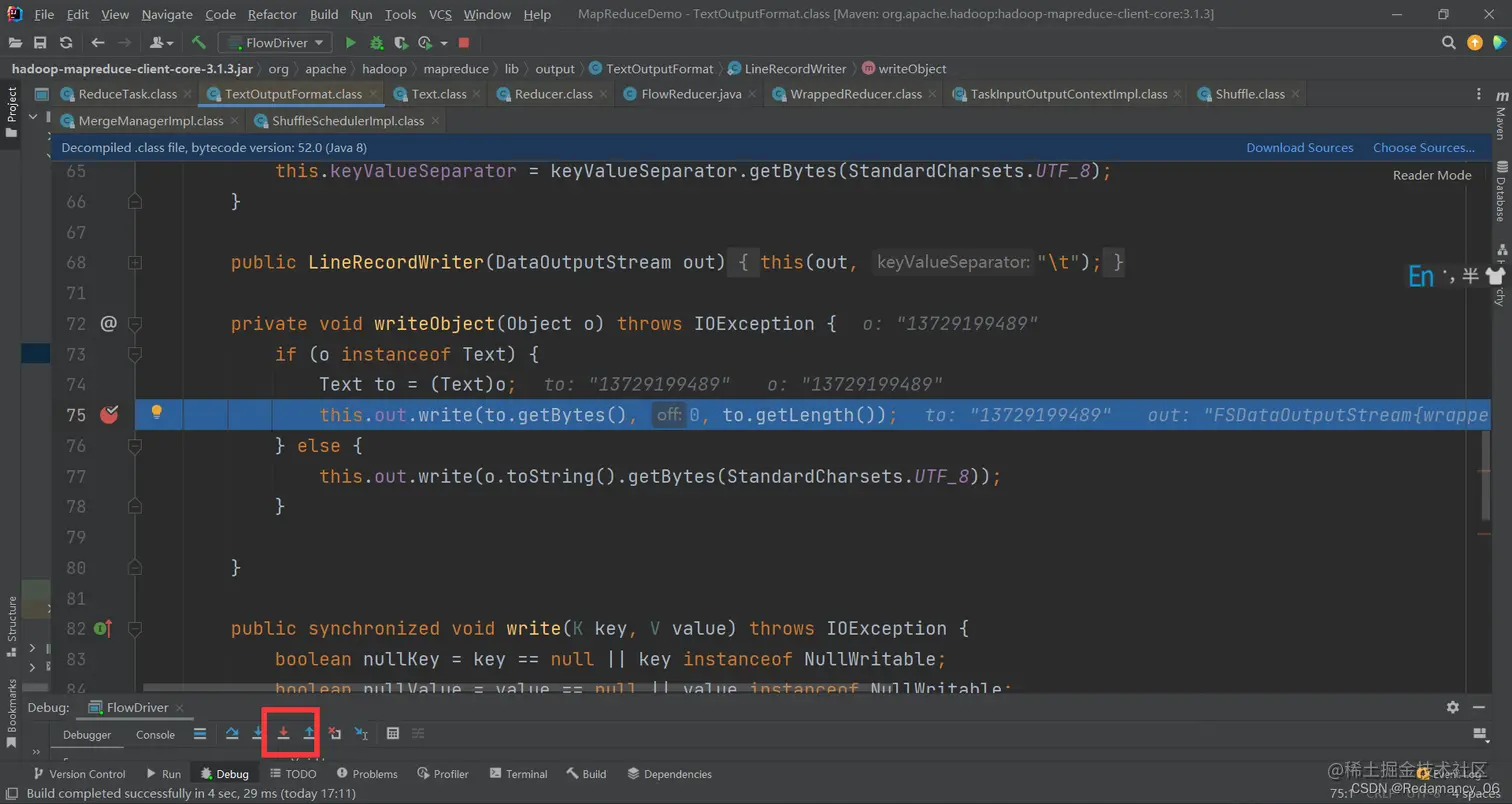Toggle Reader Mode in the editor
The image size is (1512, 804).
click(x=1432, y=175)
